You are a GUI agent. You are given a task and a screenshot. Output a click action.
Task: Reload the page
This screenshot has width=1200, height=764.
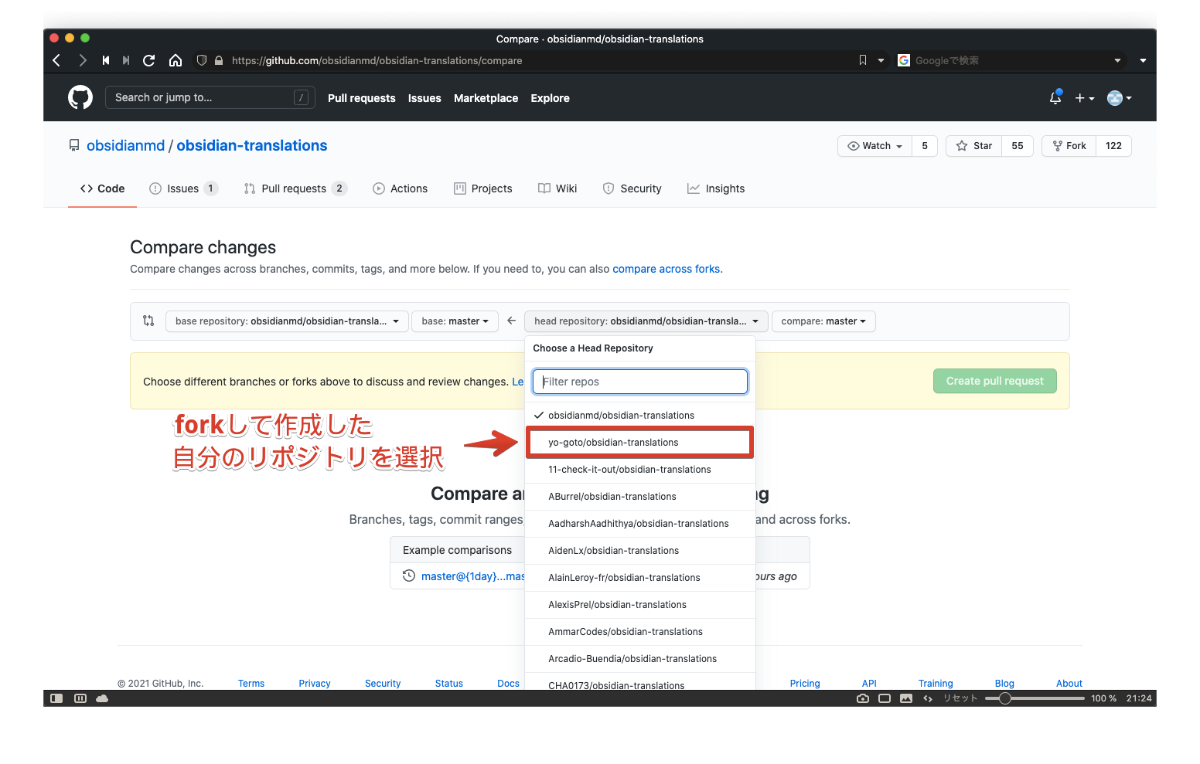pos(149,60)
